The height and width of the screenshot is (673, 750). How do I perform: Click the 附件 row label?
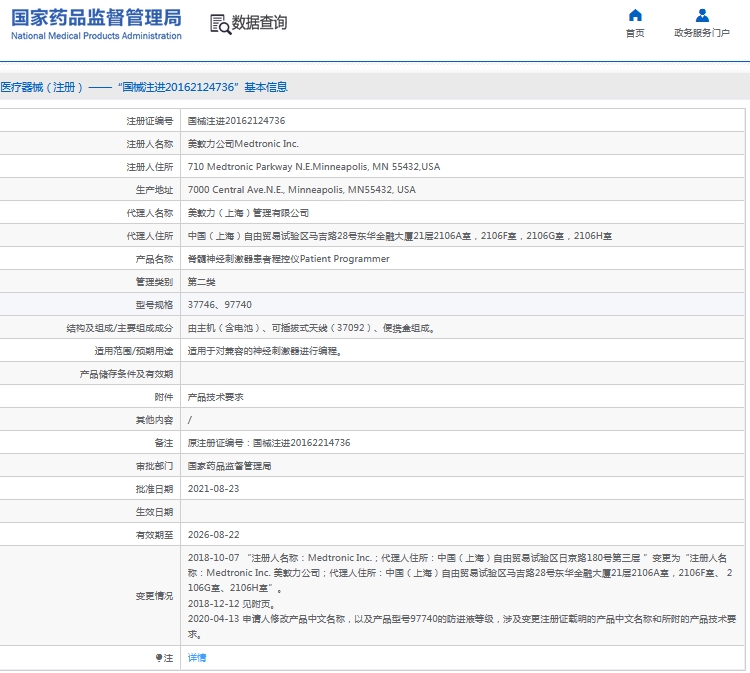[164, 397]
